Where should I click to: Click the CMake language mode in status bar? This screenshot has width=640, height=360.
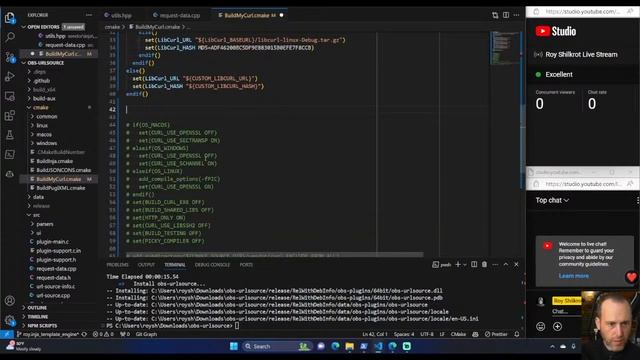click(x=458, y=334)
